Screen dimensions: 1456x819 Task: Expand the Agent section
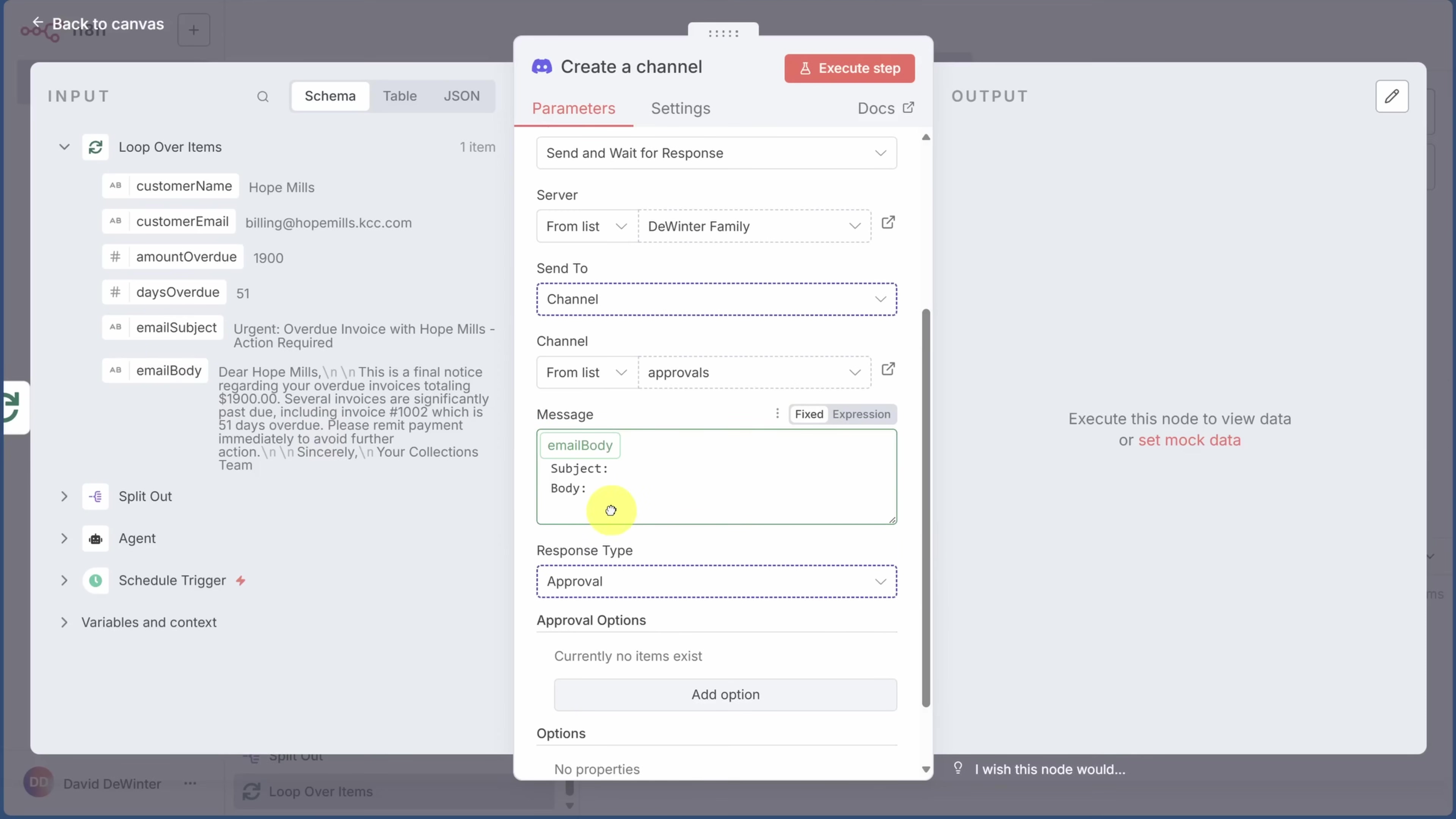[x=64, y=539]
